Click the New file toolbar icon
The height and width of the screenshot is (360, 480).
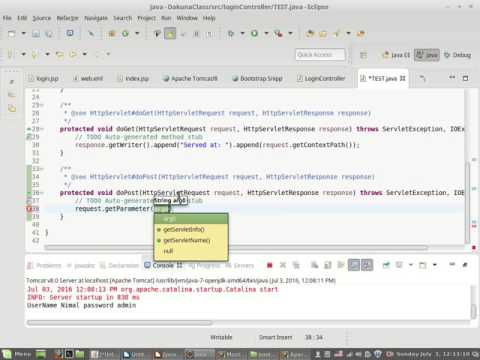(12, 34)
